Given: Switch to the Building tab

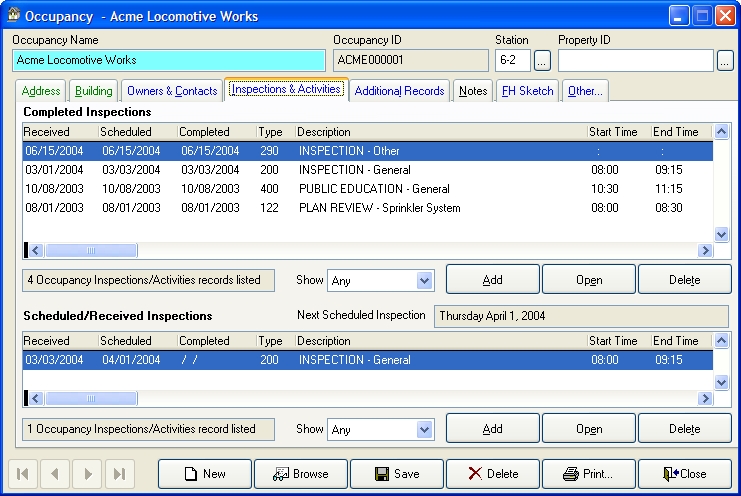Looking at the screenshot, I should click(x=94, y=91).
